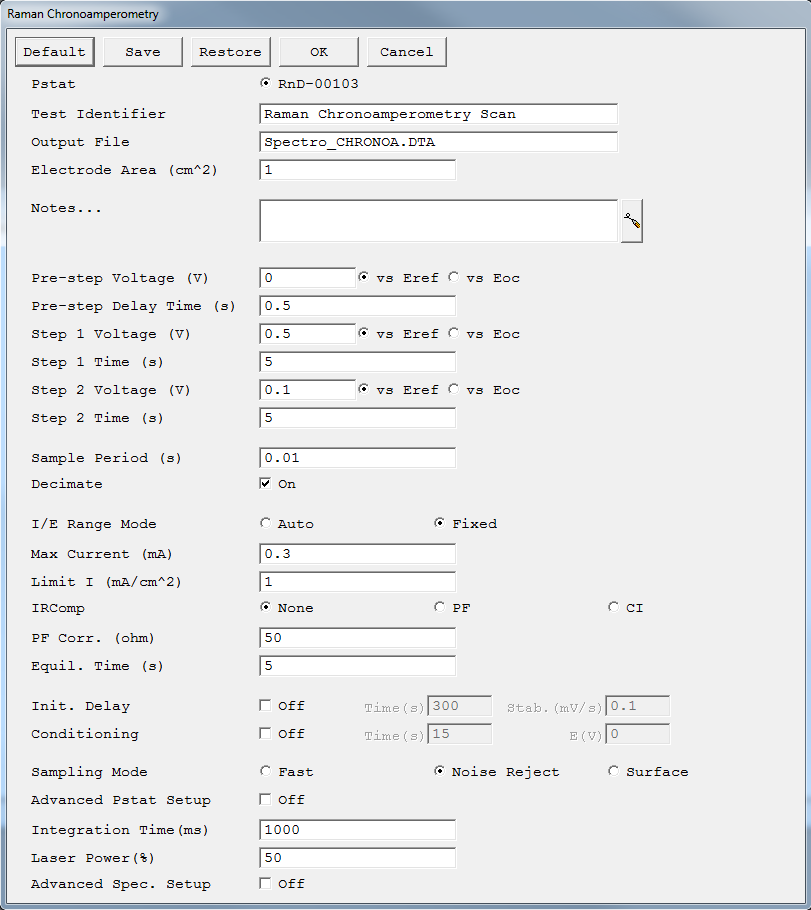The height and width of the screenshot is (910, 811).
Task: Click the Conditioning Time field showing 15
Action: (x=459, y=734)
